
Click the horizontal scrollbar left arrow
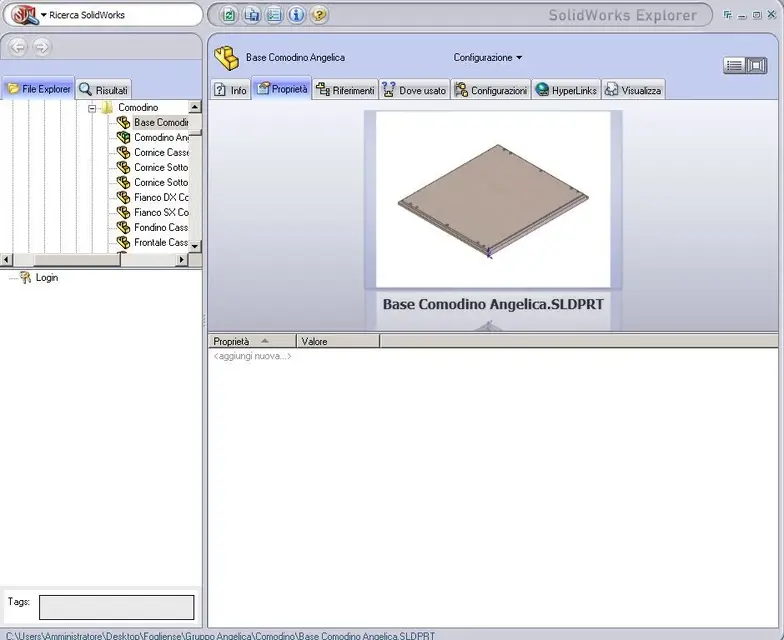click(6, 260)
